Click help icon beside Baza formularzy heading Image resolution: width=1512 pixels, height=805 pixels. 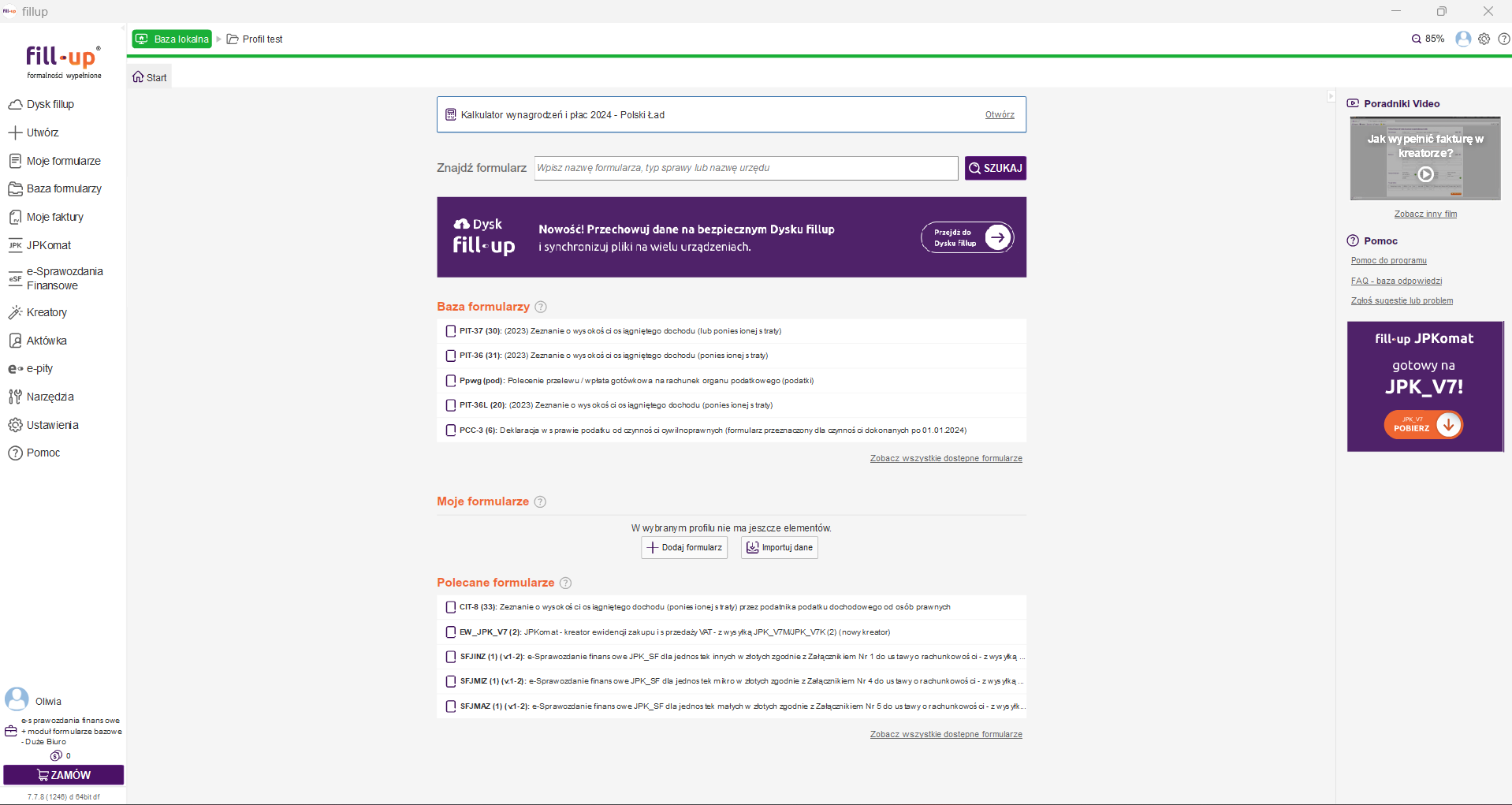540,307
